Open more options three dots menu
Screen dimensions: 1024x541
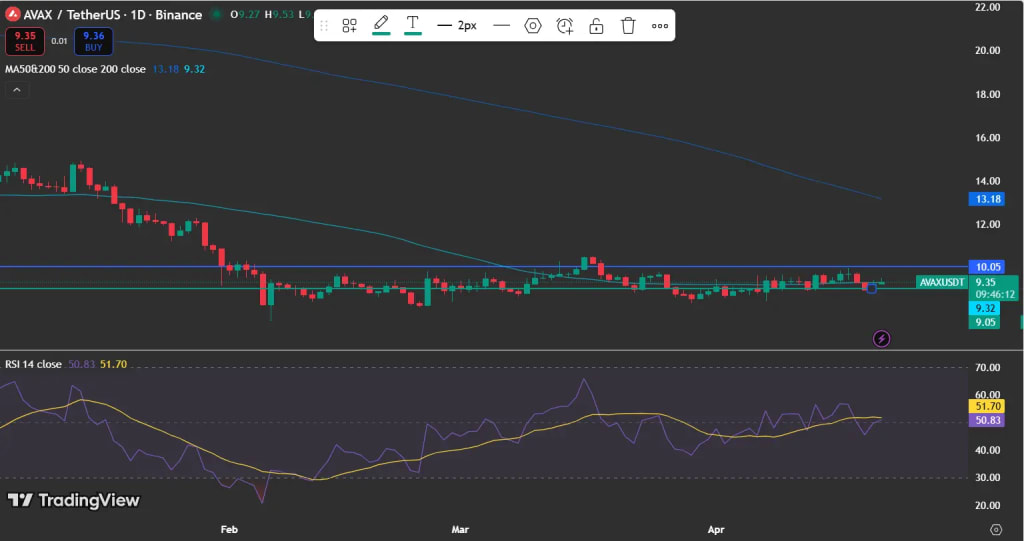coord(660,25)
